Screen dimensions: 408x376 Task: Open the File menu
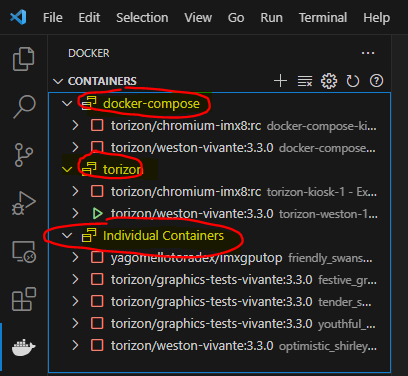tap(53, 17)
